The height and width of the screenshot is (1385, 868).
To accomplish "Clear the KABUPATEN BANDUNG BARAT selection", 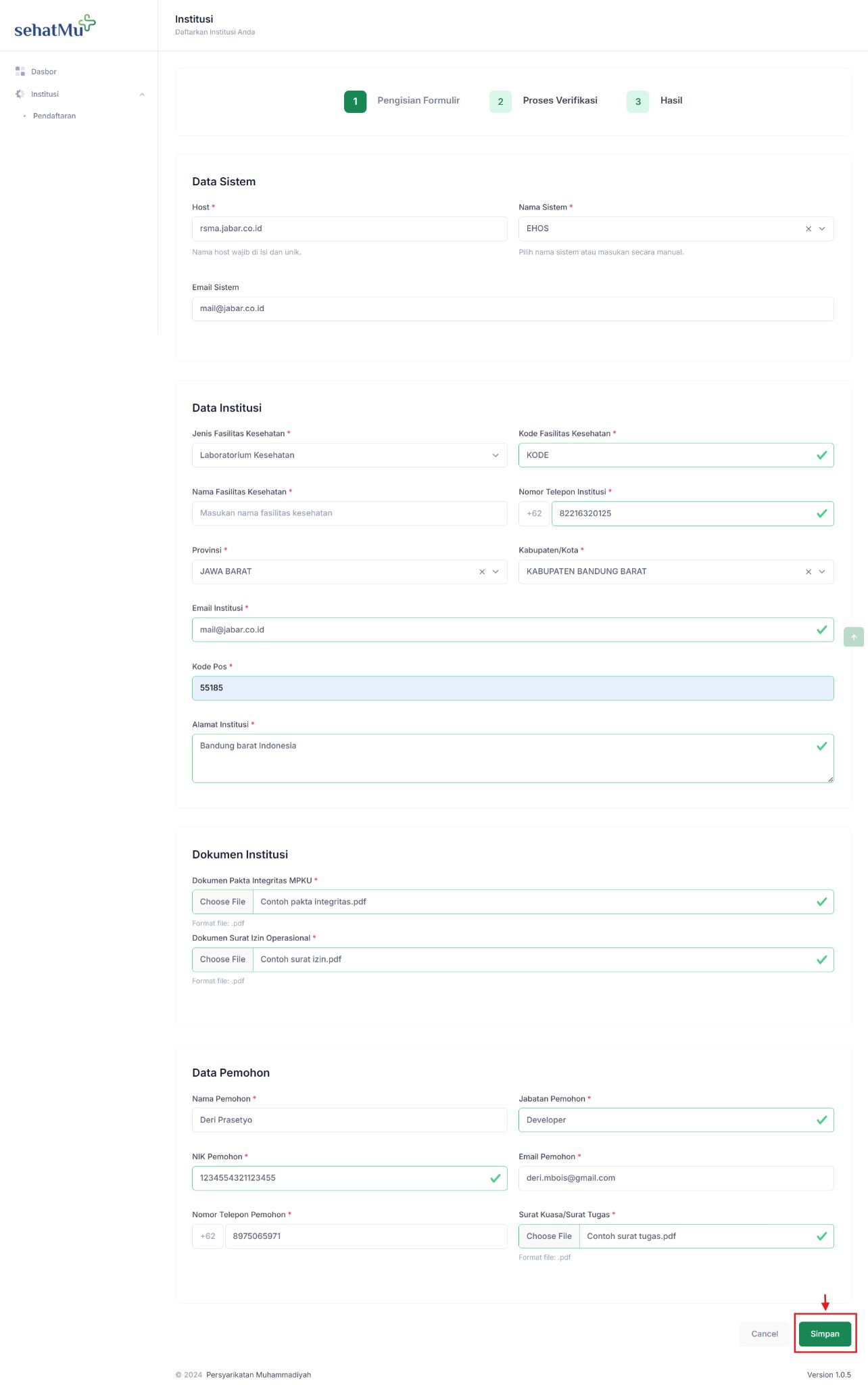I will click(809, 572).
